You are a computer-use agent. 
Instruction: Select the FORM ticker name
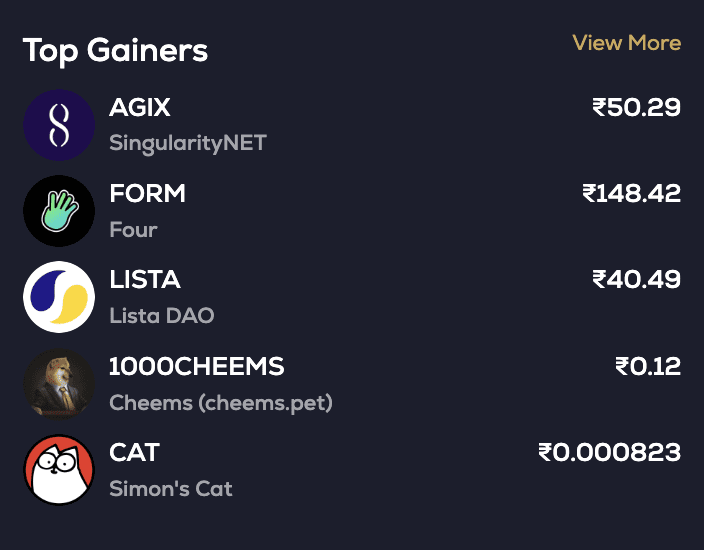point(148,193)
